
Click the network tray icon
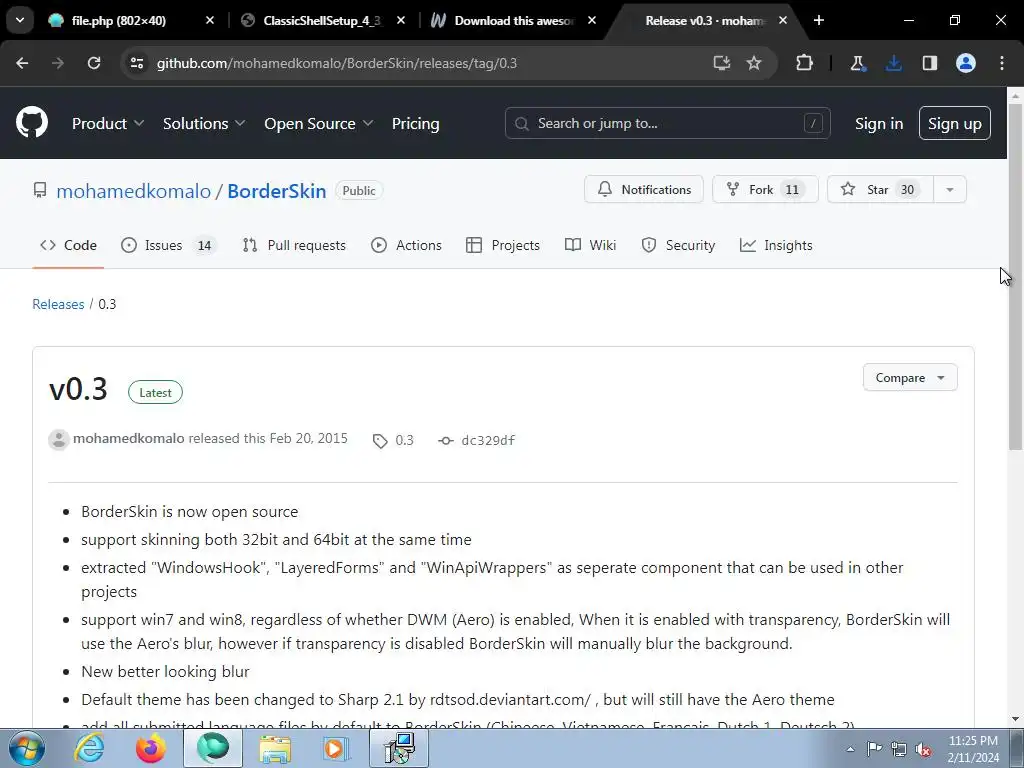(899, 749)
